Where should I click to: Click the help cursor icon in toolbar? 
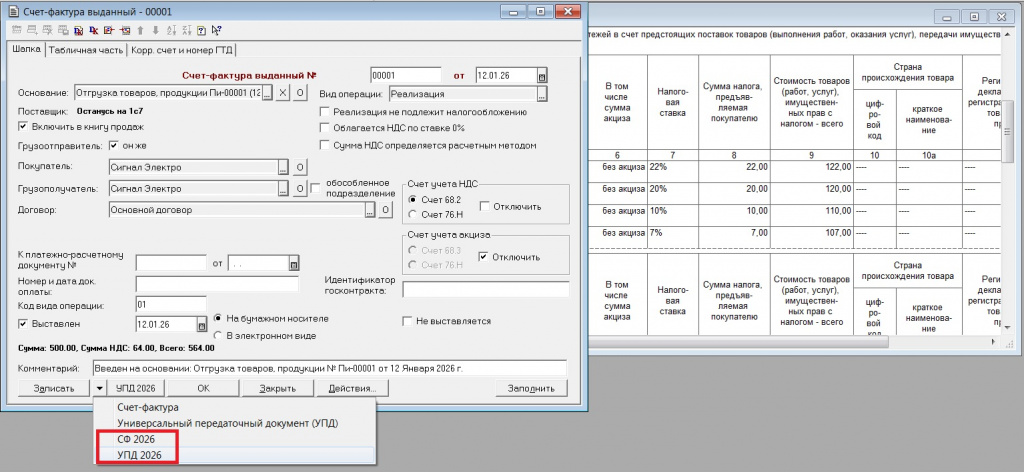click(217, 31)
